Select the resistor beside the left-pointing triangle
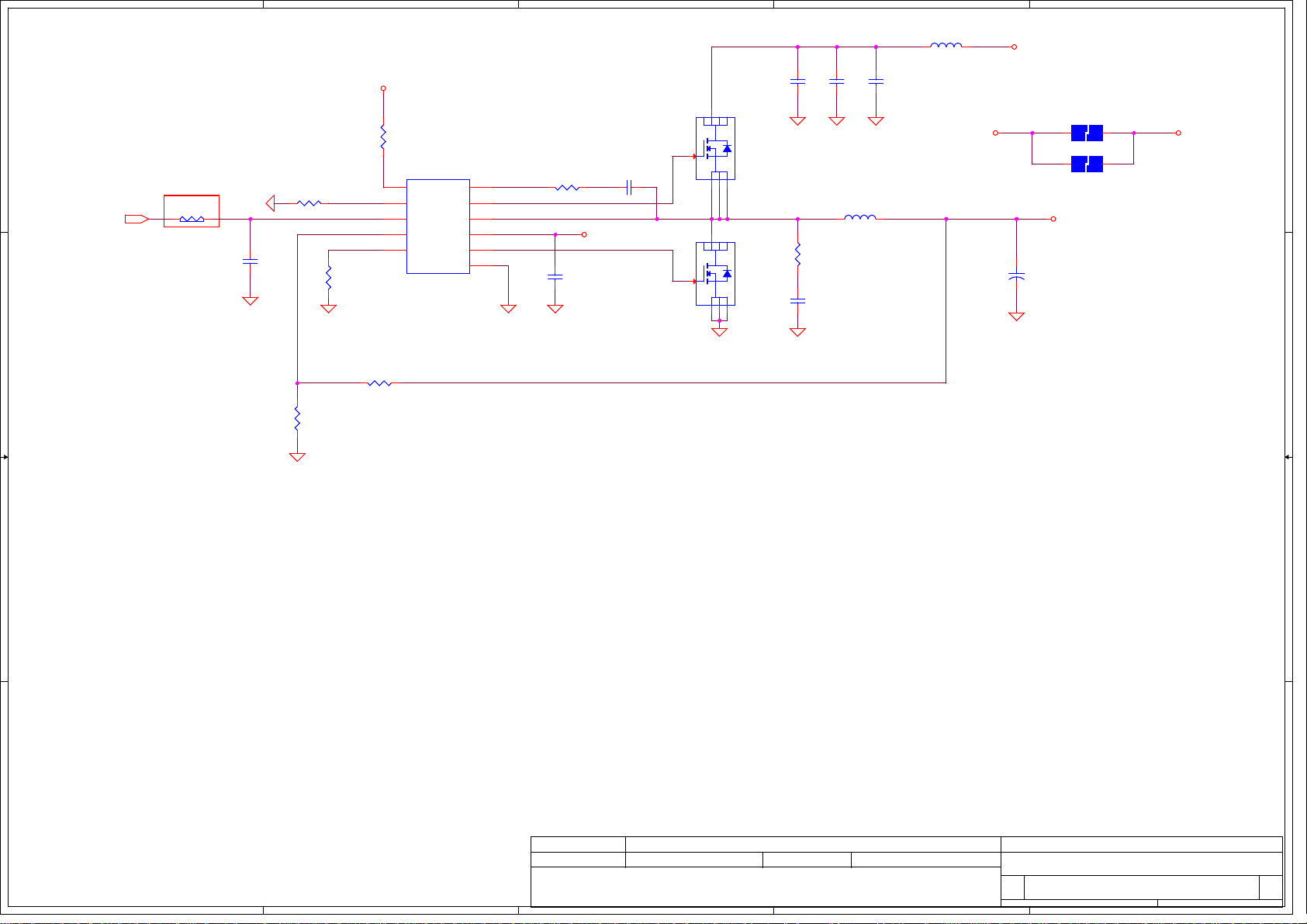This screenshot has width=1307, height=924. pos(309,203)
